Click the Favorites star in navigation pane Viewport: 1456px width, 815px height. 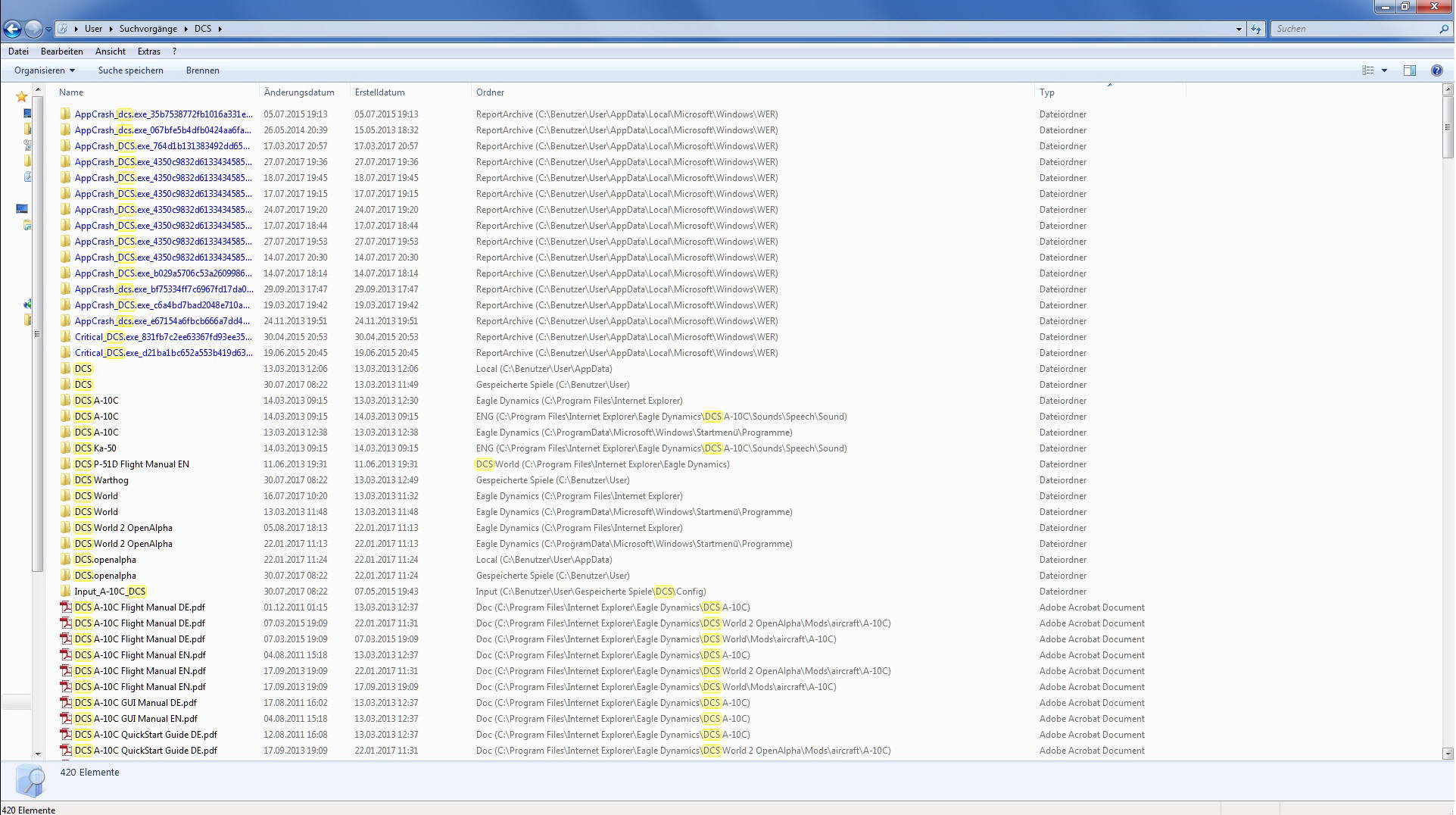pos(22,96)
